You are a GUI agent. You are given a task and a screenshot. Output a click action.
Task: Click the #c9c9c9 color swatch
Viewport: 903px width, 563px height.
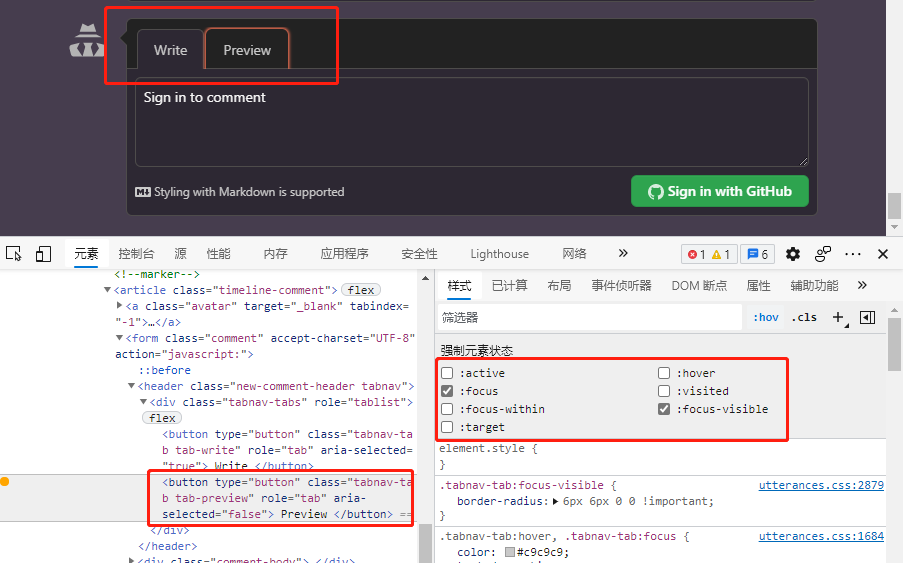tap(510, 552)
